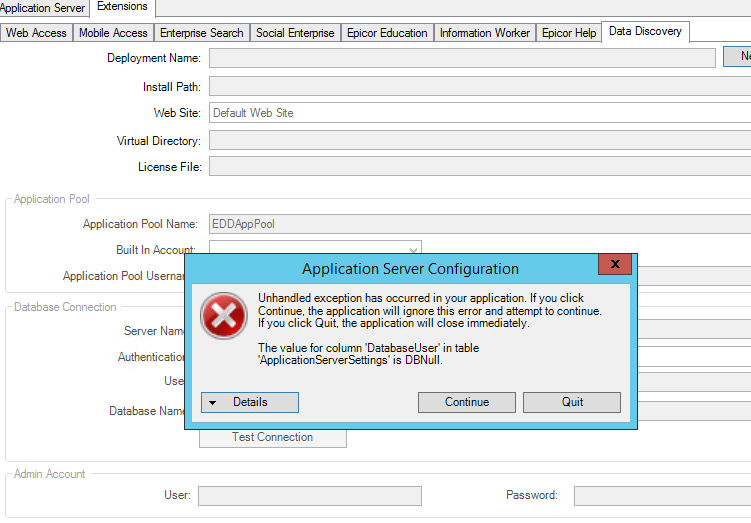Click the Admin Account Password field
Viewport: 751px width, 523px height.
662,496
